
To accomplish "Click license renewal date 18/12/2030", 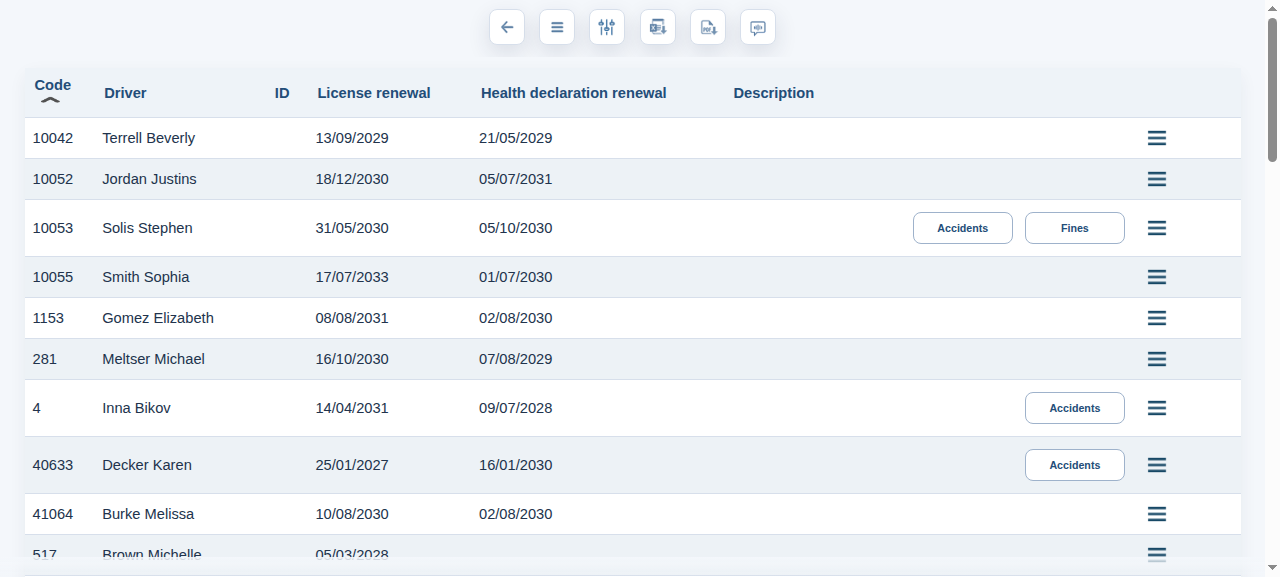I will tap(352, 179).
